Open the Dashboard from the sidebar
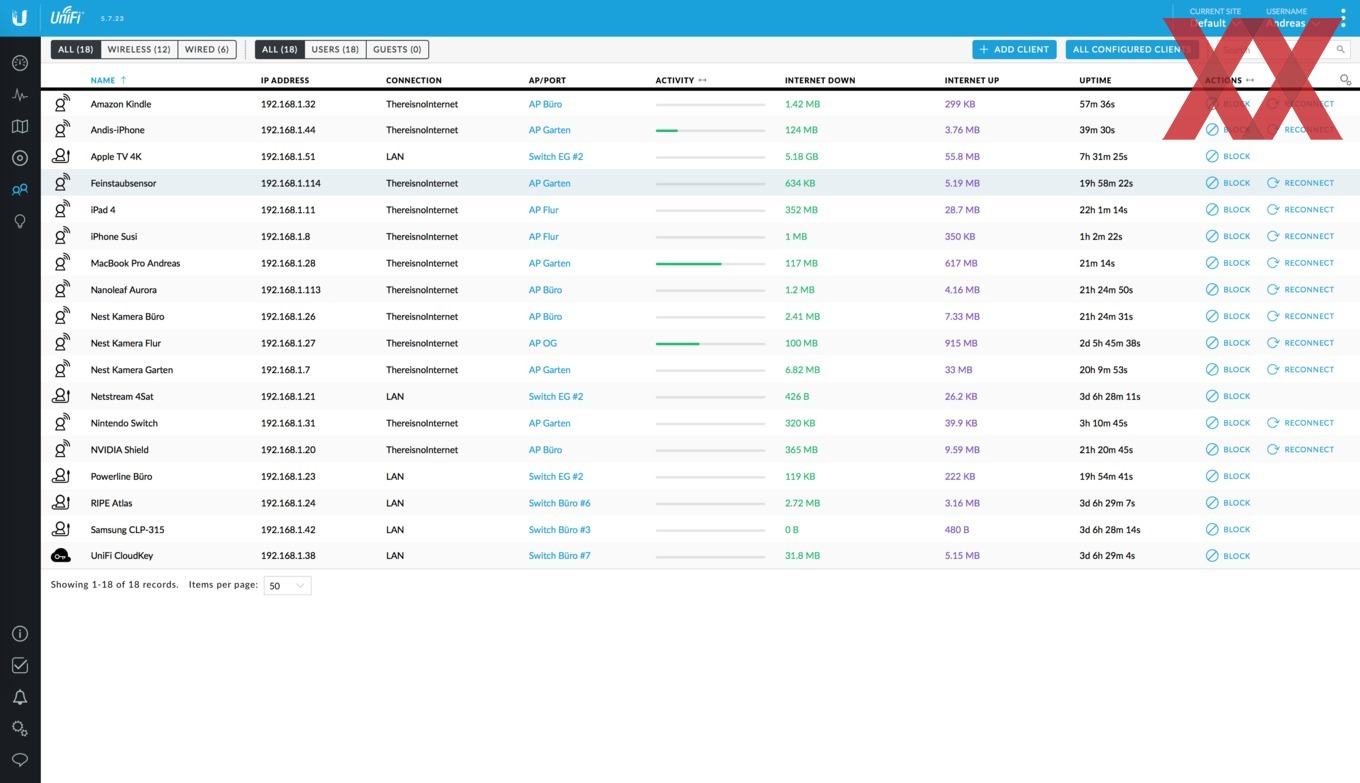Screen dimensions: 1360x783 click(20, 63)
